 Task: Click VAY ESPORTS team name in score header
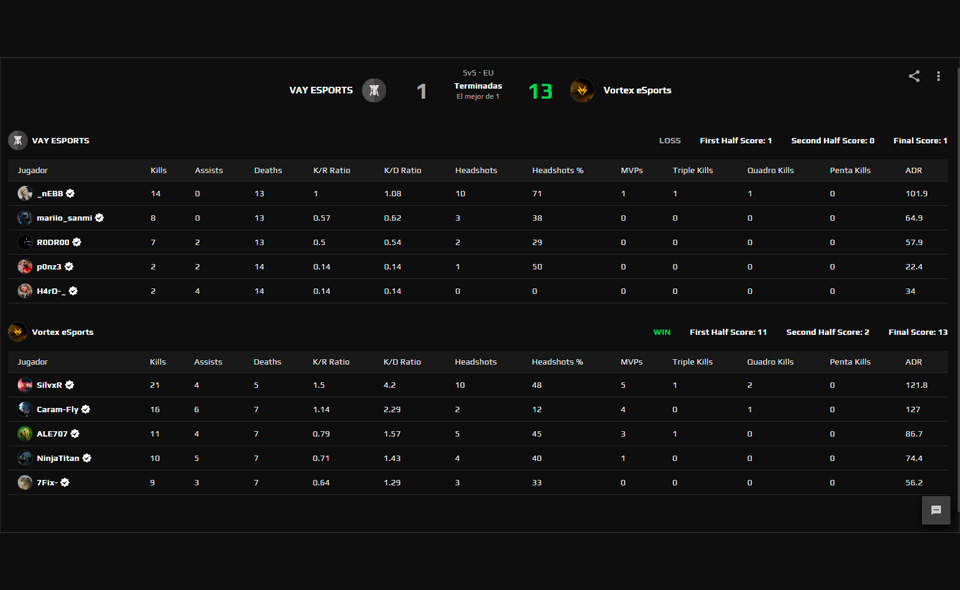click(321, 91)
